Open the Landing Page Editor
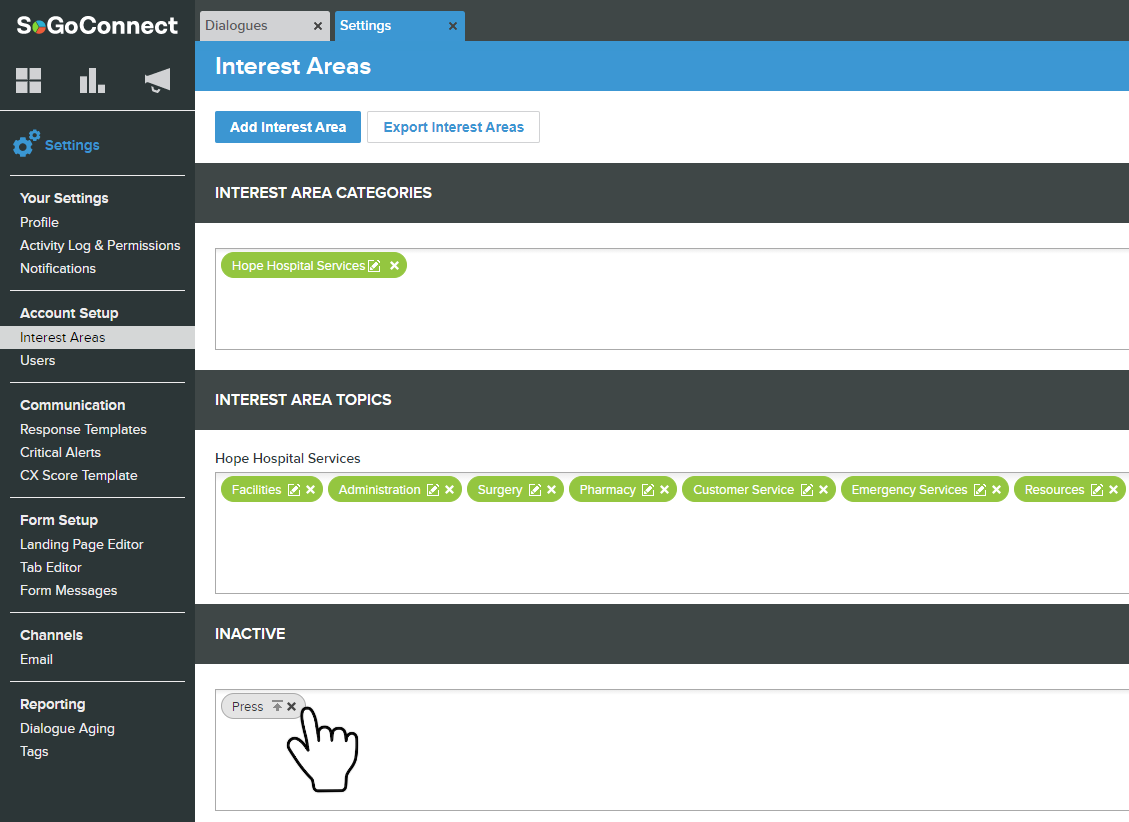 tap(82, 544)
